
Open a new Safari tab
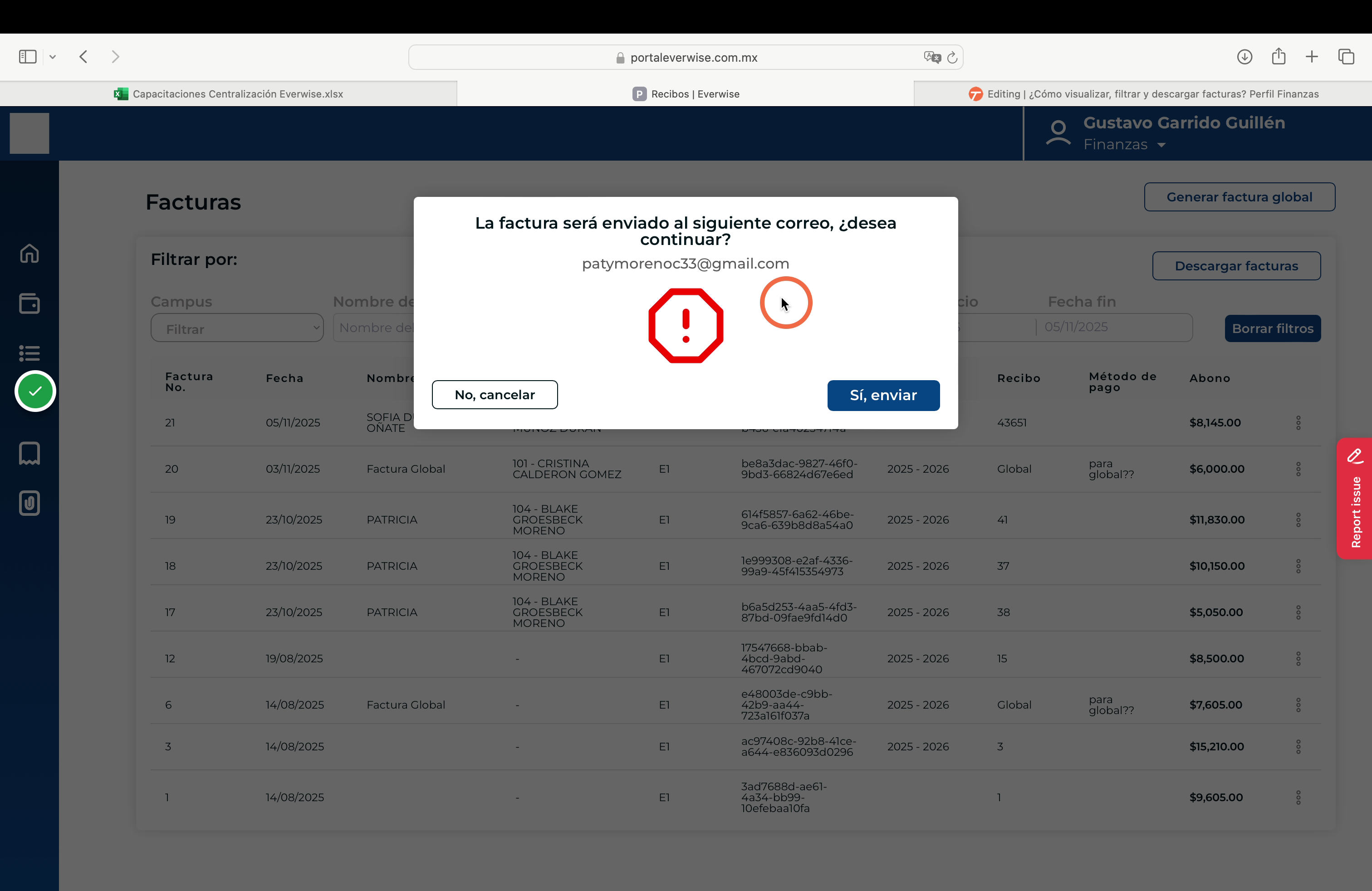click(x=1312, y=56)
